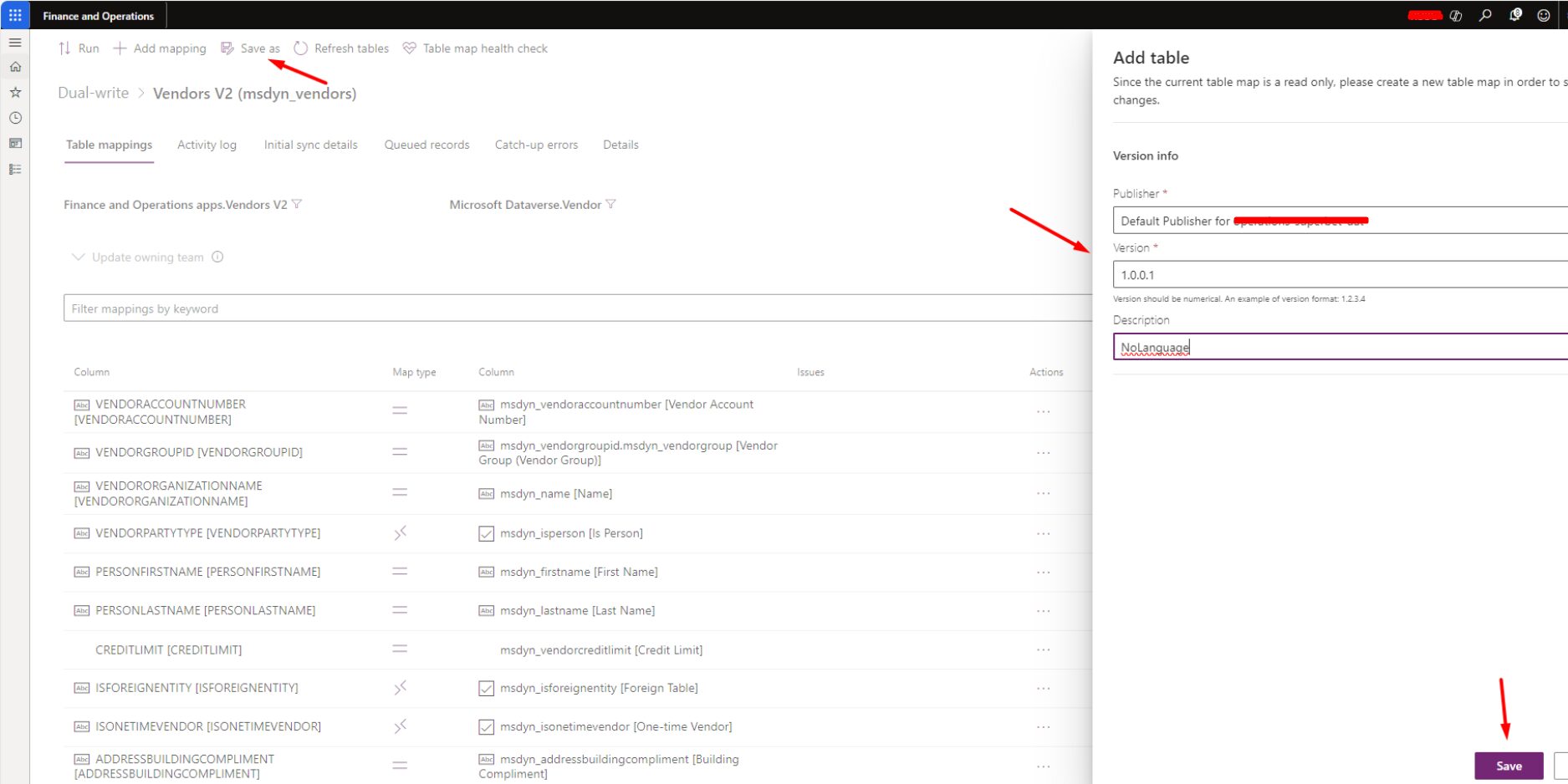The image size is (1568, 784).
Task: Click Save as in the toolbar
Action: pyautogui.click(x=250, y=48)
